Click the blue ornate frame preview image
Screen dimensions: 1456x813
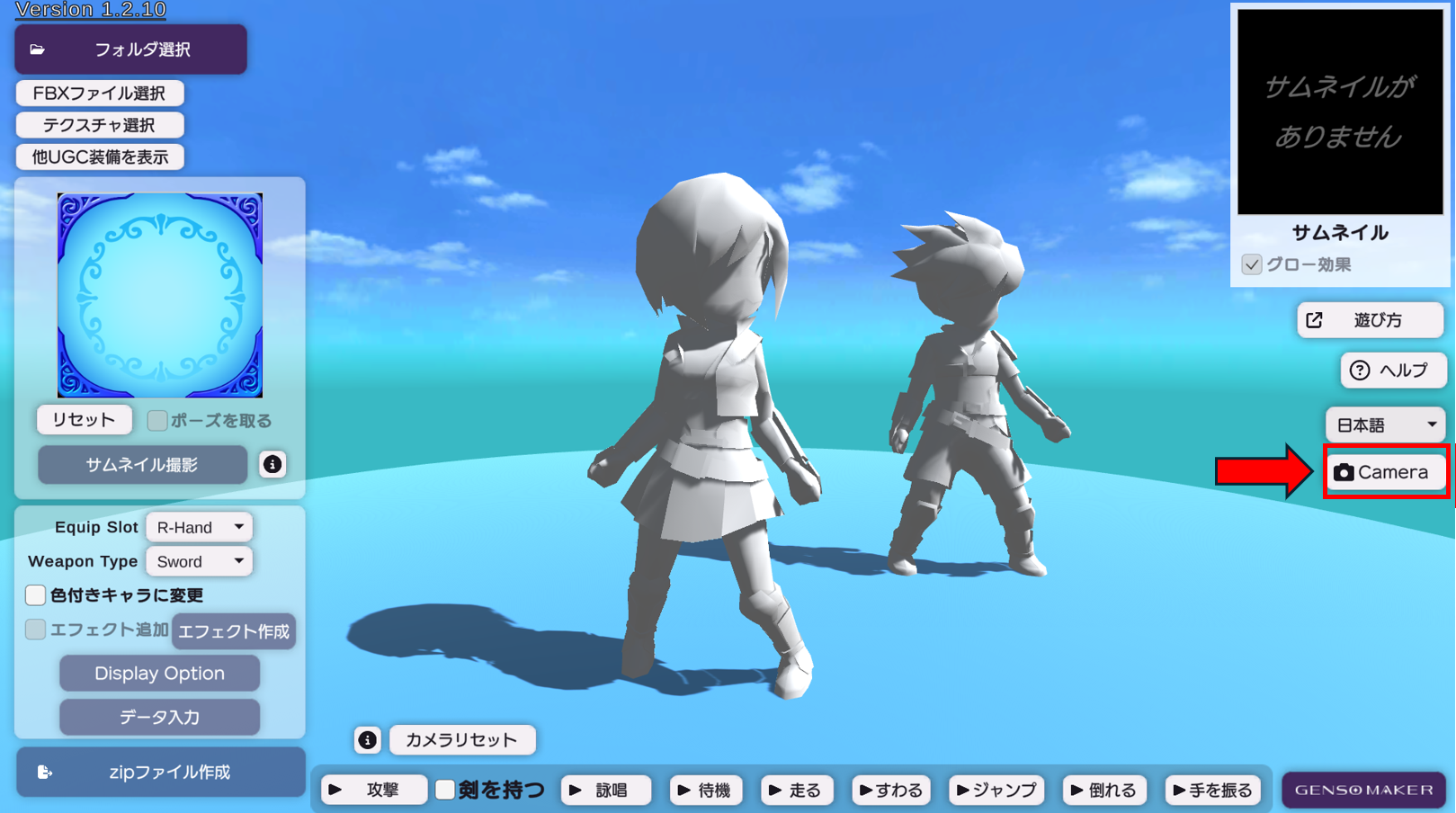pos(160,295)
